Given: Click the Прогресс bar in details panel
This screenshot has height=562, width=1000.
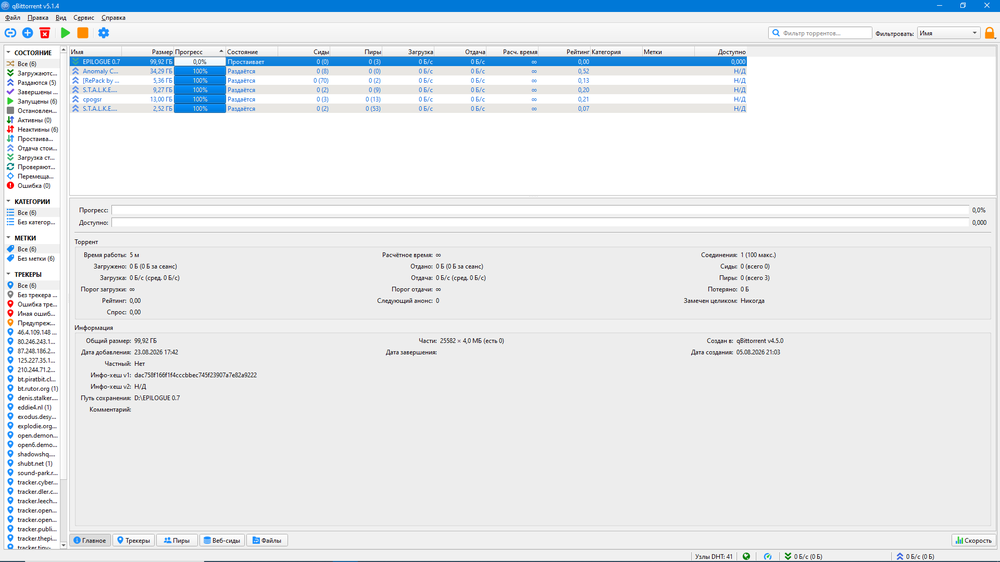Looking at the screenshot, I should tap(540, 210).
